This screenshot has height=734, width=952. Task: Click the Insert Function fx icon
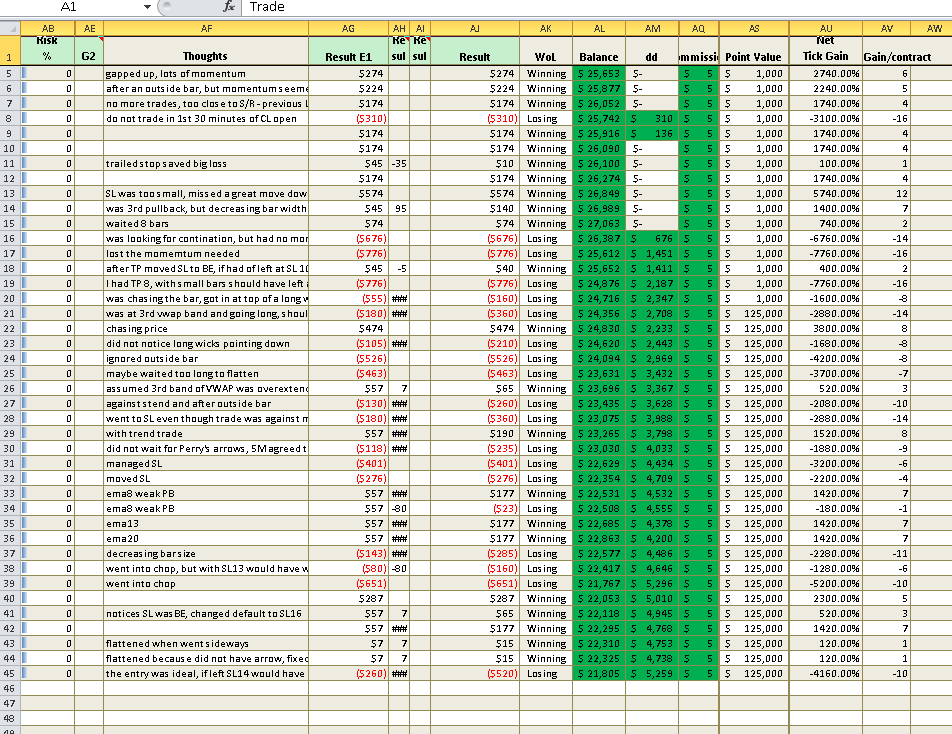[229, 7]
